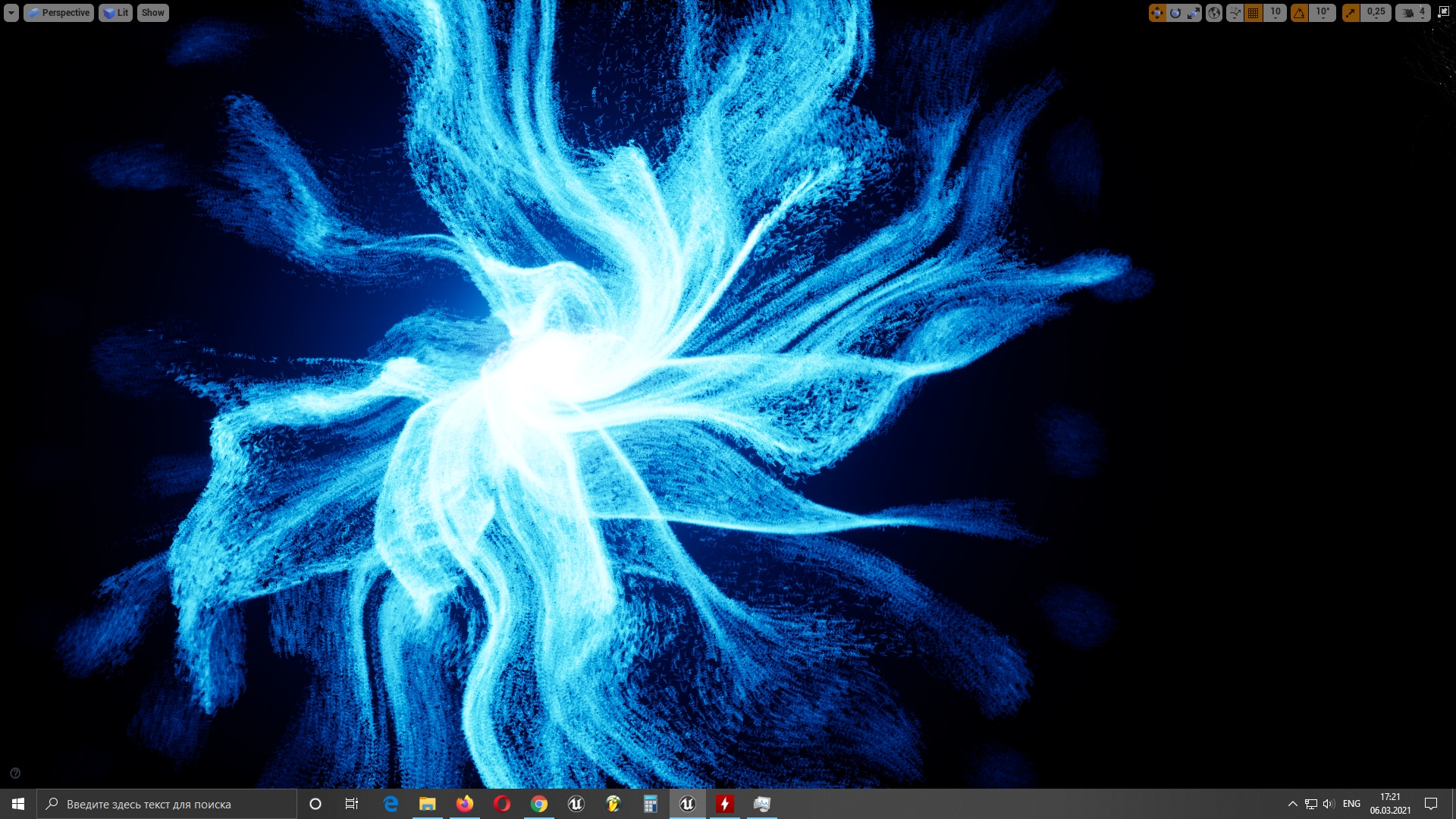This screenshot has height=819, width=1456.
Task: Open the Perspective view type menu
Action: pyautogui.click(x=59, y=13)
